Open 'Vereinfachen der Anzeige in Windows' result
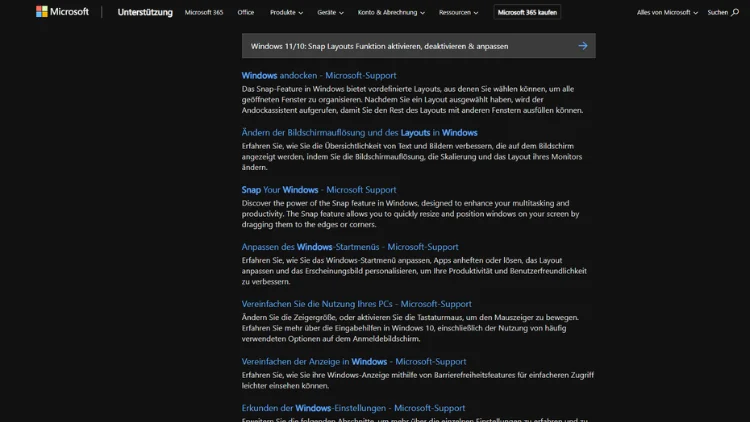Image resolution: width=750 pixels, height=422 pixels. (x=353, y=361)
